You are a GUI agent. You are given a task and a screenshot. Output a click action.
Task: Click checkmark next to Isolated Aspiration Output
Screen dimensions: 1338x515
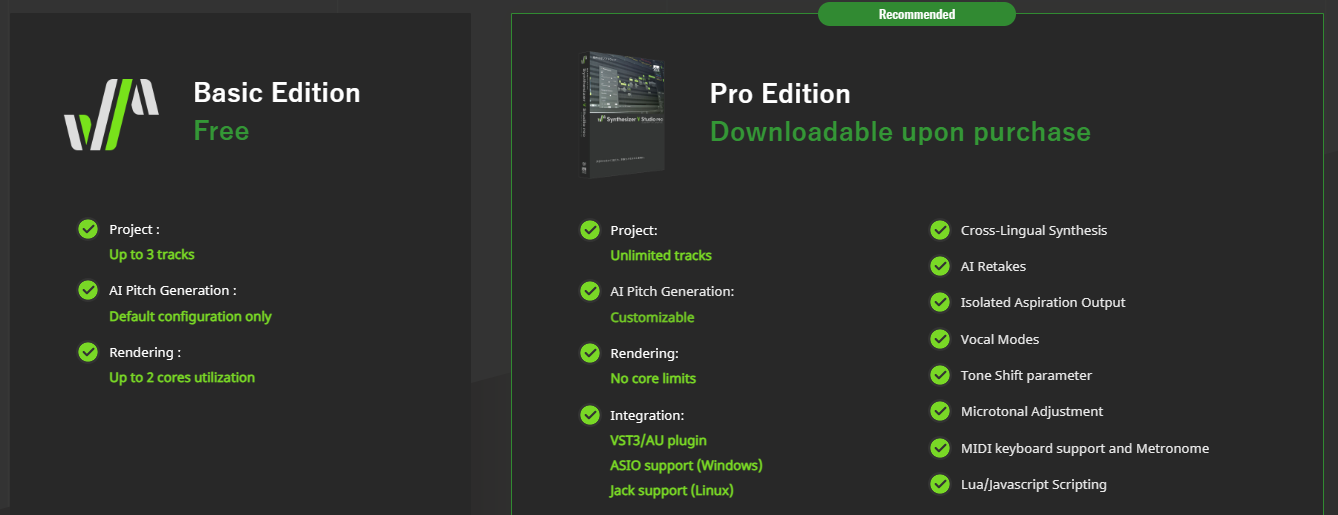(940, 302)
